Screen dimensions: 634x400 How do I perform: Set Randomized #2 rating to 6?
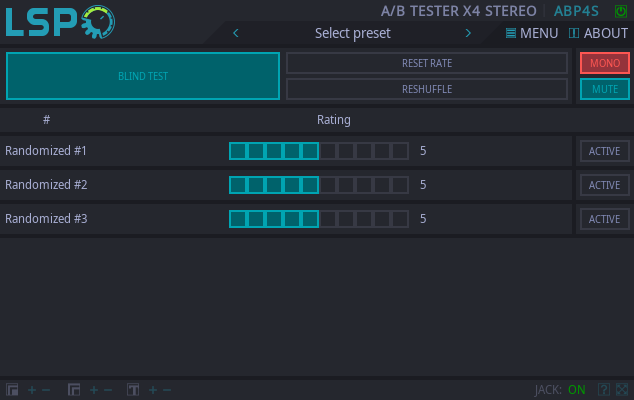(x=328, y=185)
